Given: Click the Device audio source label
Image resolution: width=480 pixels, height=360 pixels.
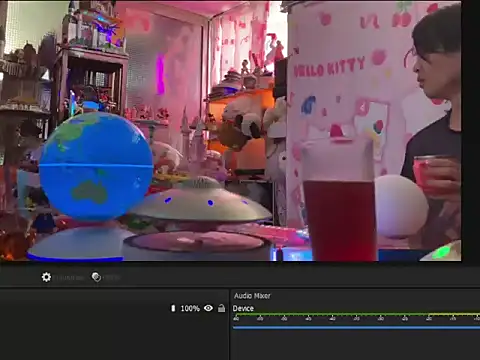Looking at the screenshot, I should tap(243, 308).
